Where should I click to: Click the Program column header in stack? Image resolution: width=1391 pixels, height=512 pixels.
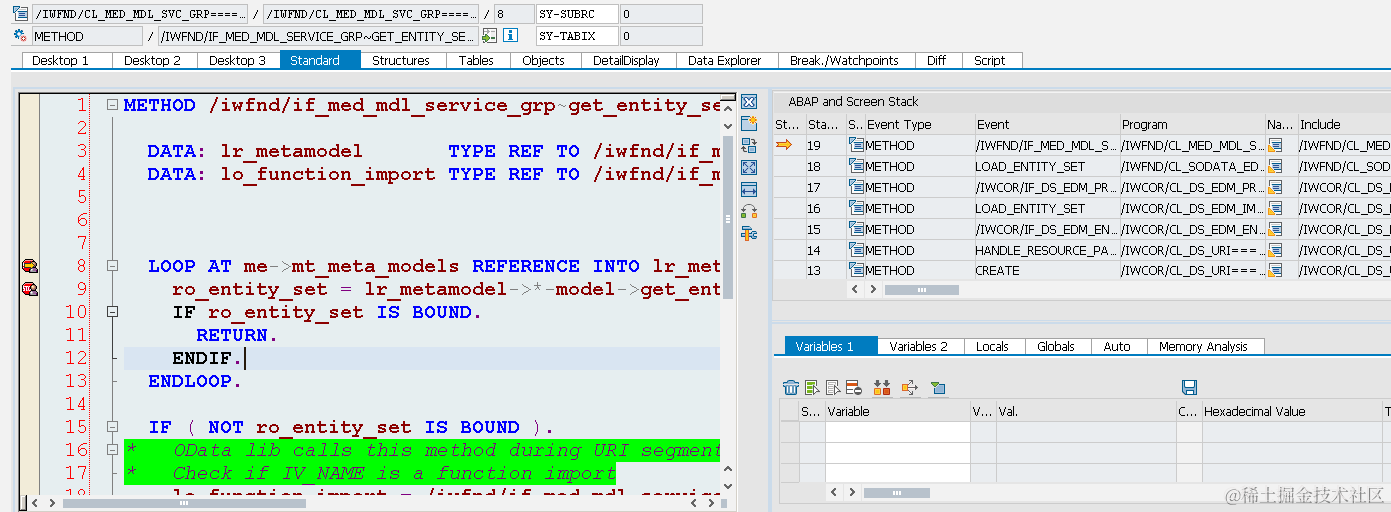tap(1192, 125)
